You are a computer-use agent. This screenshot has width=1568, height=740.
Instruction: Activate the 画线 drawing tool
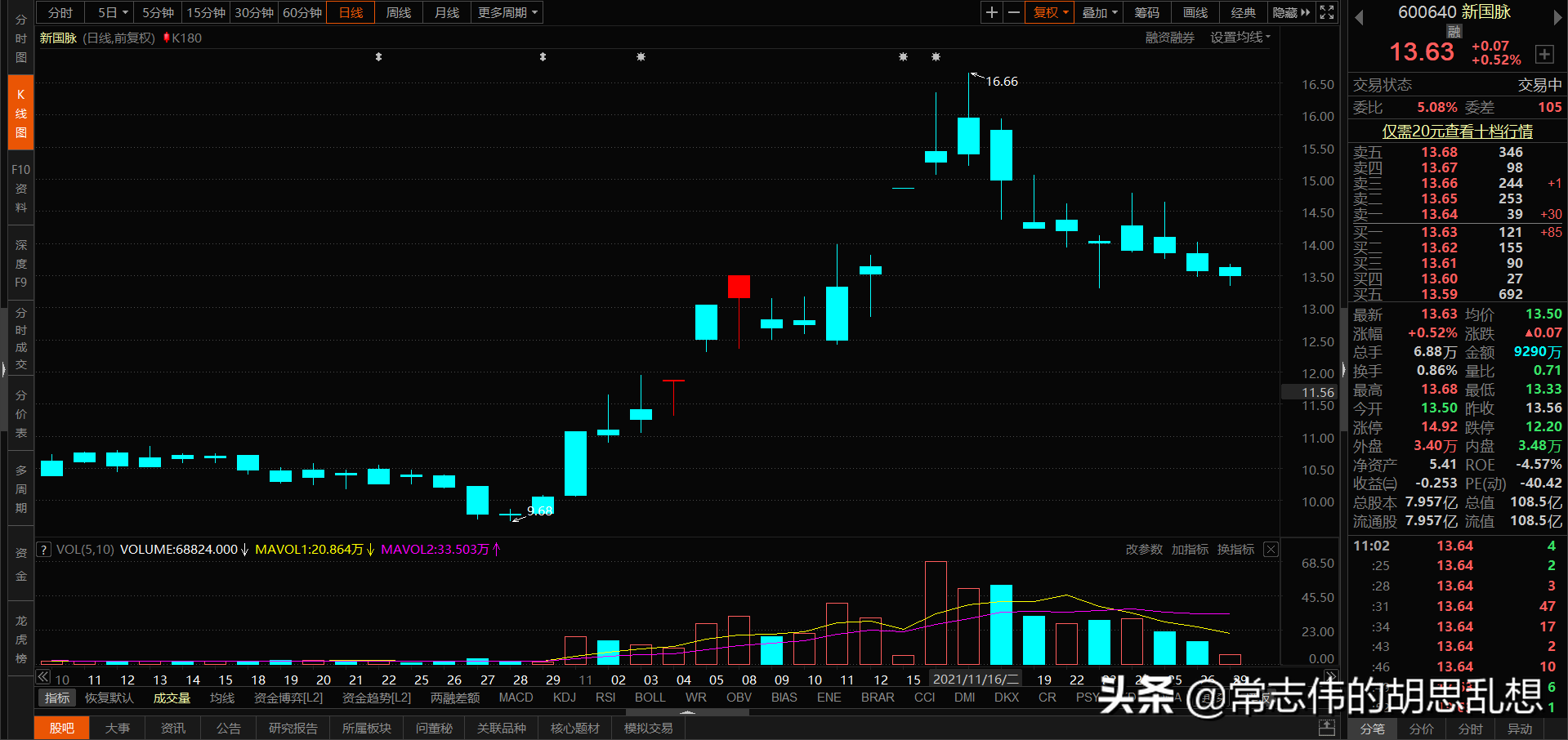point(1194,12)
